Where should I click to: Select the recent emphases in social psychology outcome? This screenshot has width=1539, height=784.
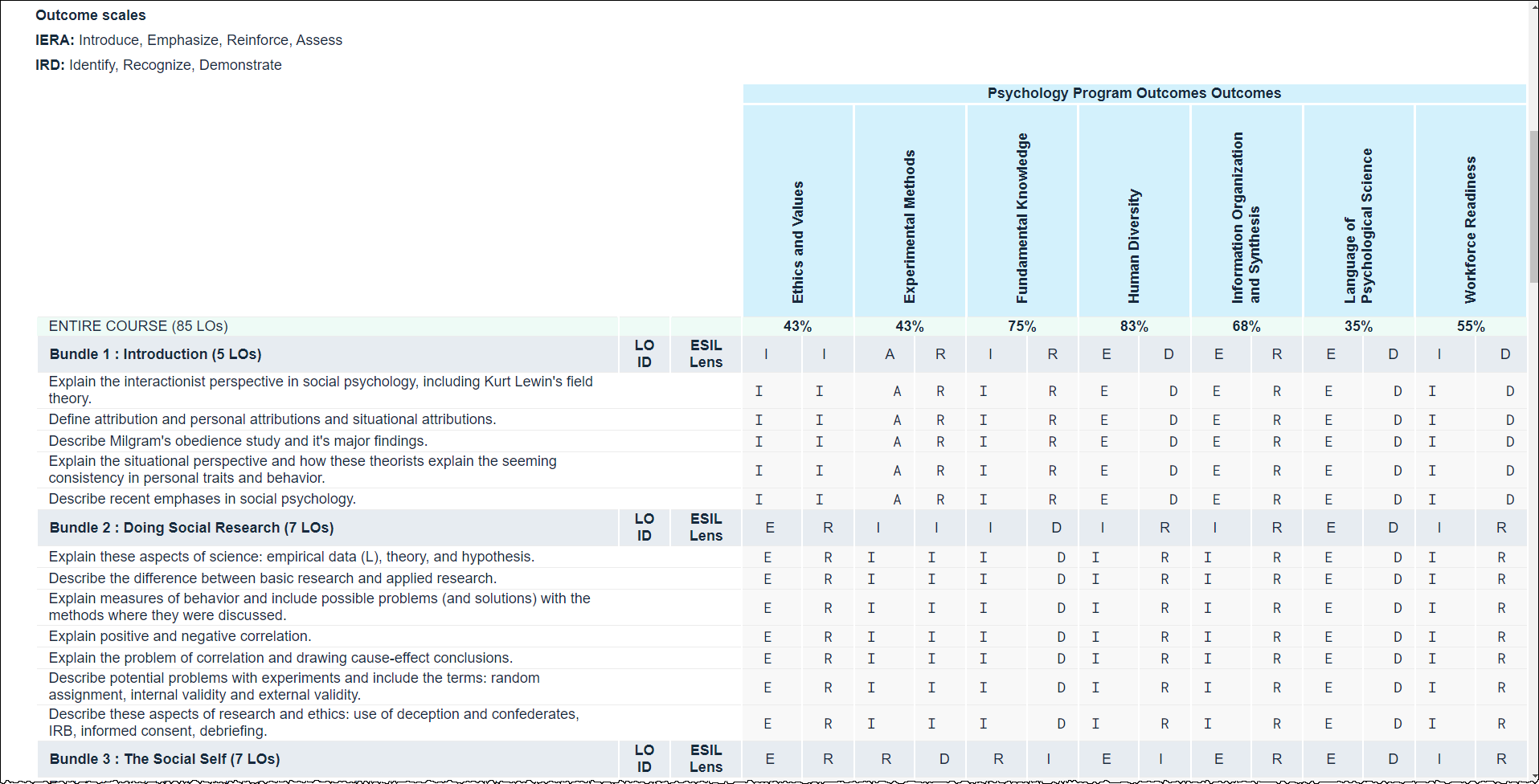click(202, 499)
